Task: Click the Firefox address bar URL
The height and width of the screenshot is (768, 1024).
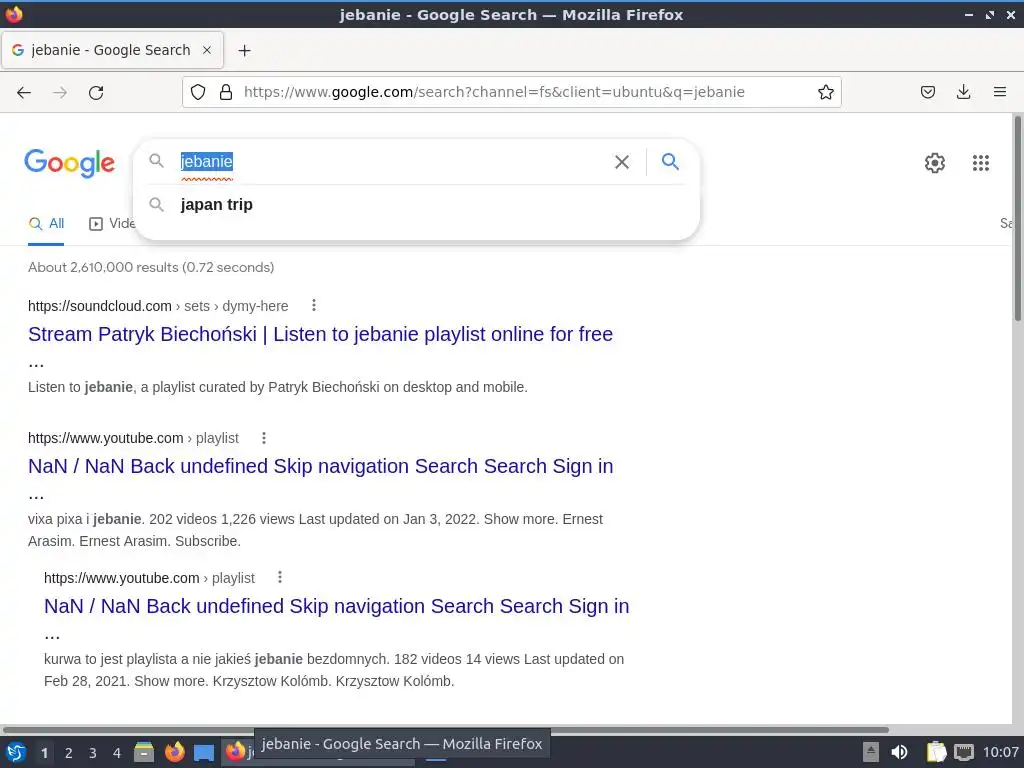Action: 494,92
